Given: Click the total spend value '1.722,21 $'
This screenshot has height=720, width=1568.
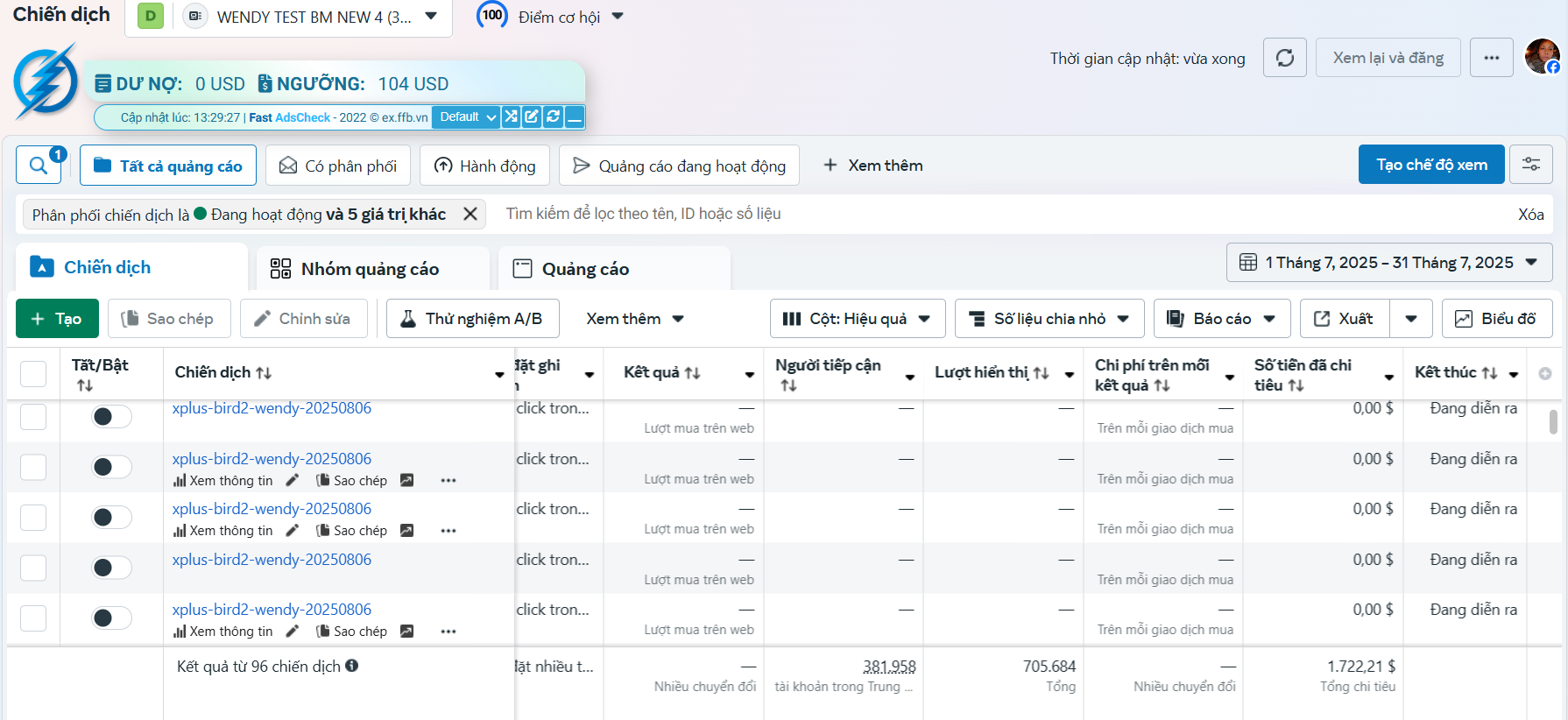Looking at the screenshot, I should tap(1361, 667).
